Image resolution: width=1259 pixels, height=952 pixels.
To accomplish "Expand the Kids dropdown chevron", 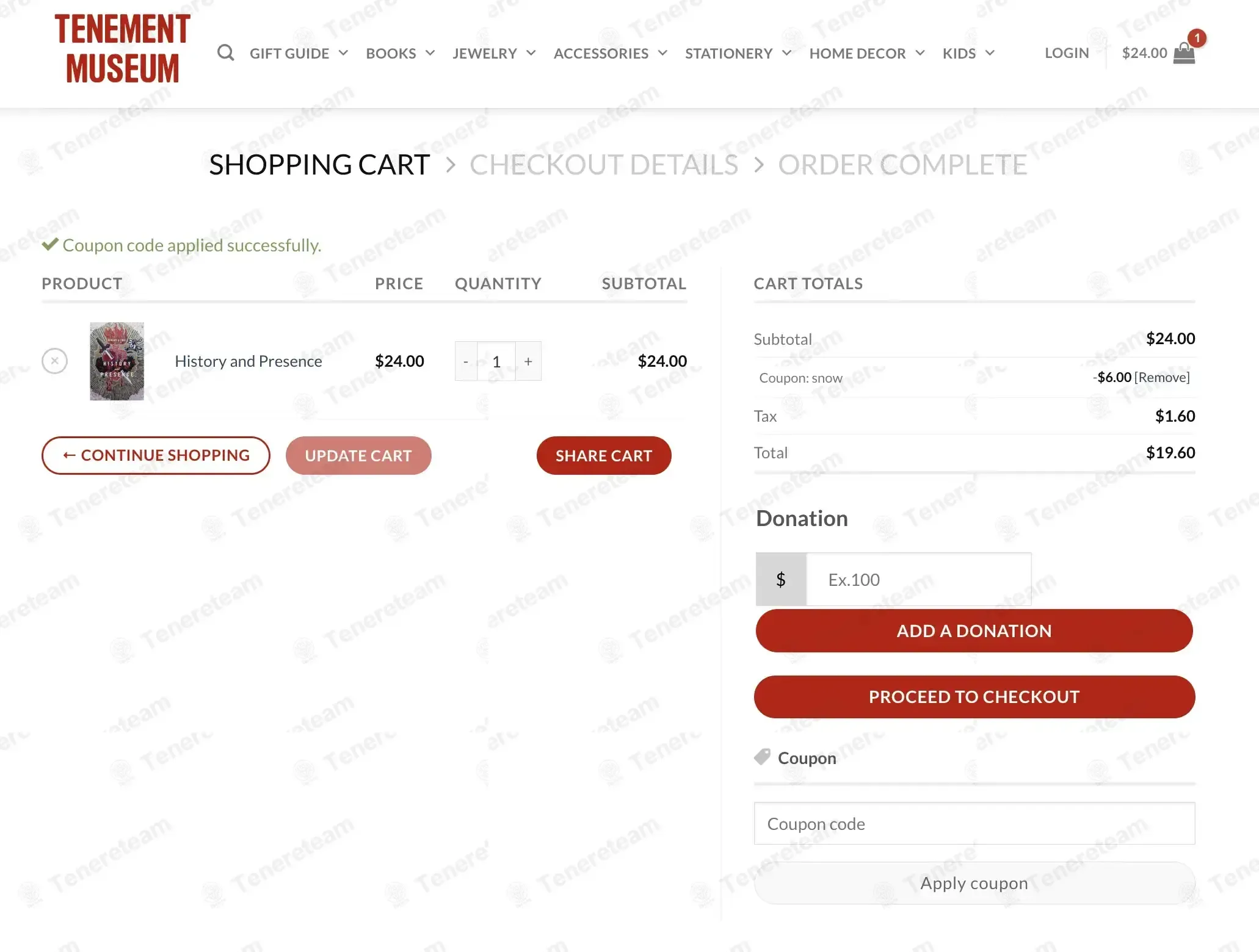I will [990, 53].
